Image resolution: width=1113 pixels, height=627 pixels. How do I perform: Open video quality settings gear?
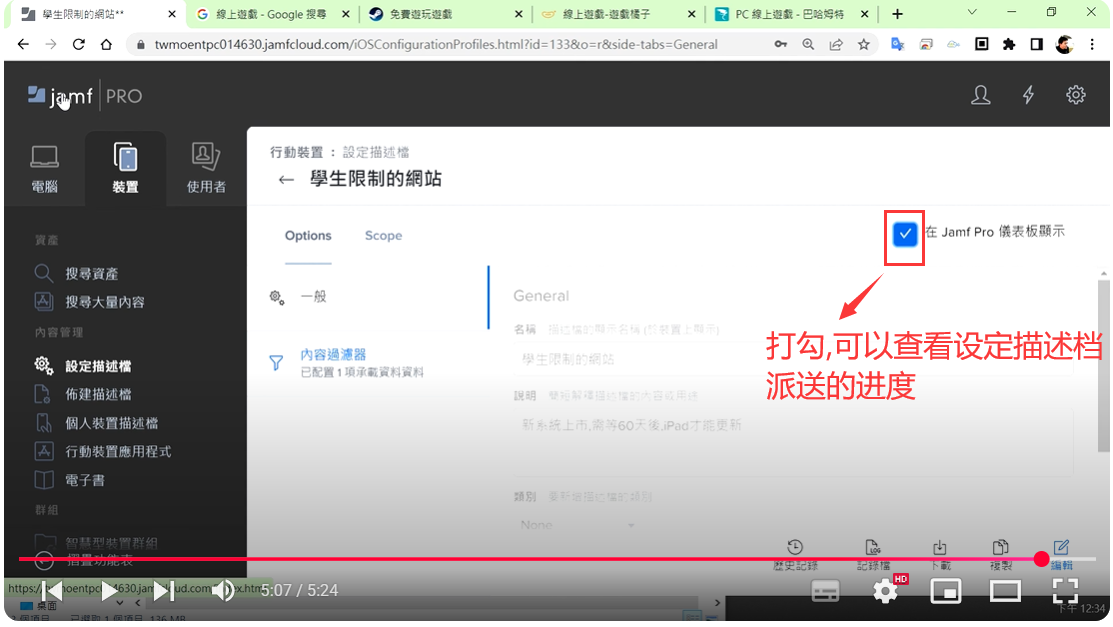point(885,591)
